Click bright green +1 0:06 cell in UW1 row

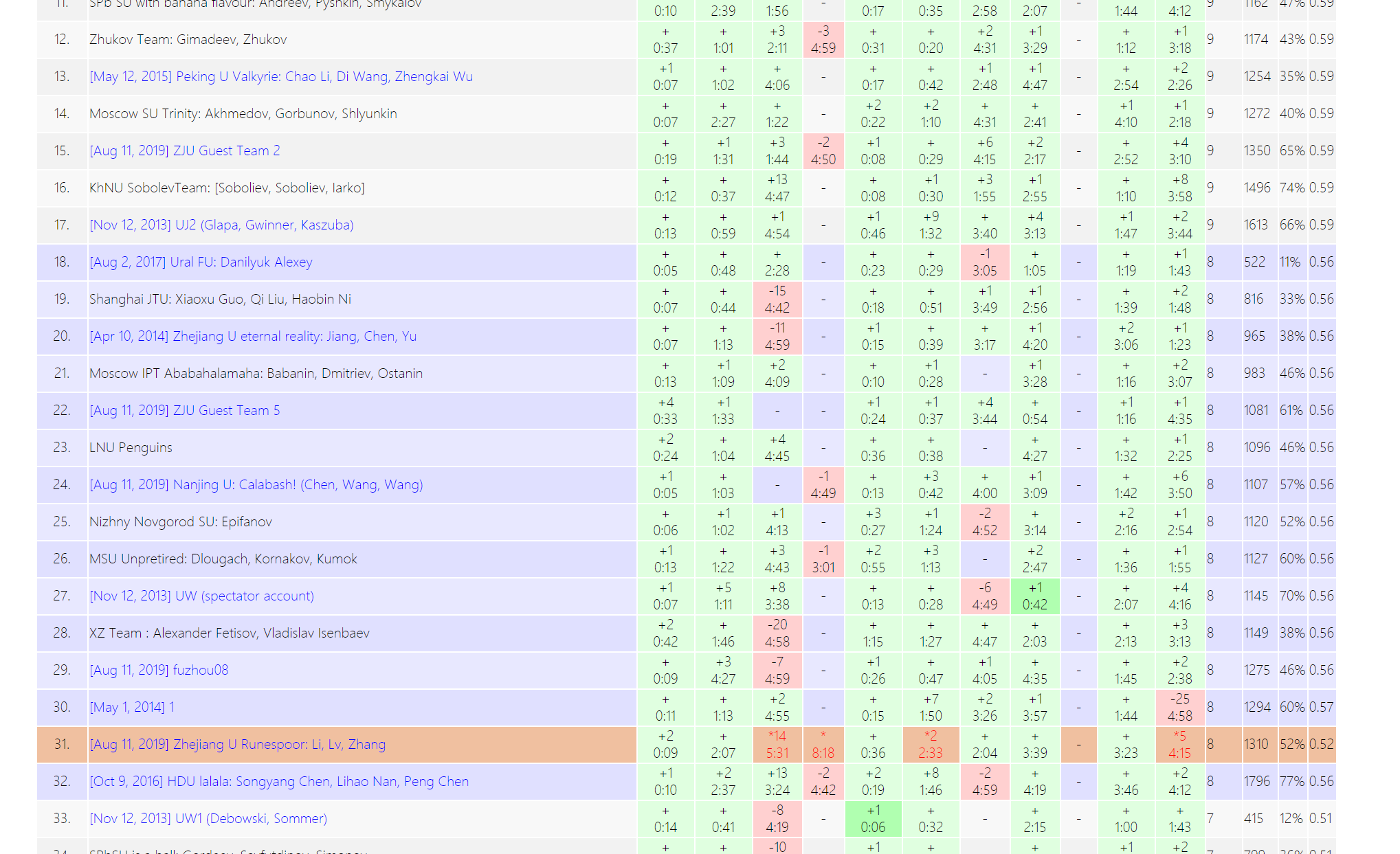click(x=873, y=818)
